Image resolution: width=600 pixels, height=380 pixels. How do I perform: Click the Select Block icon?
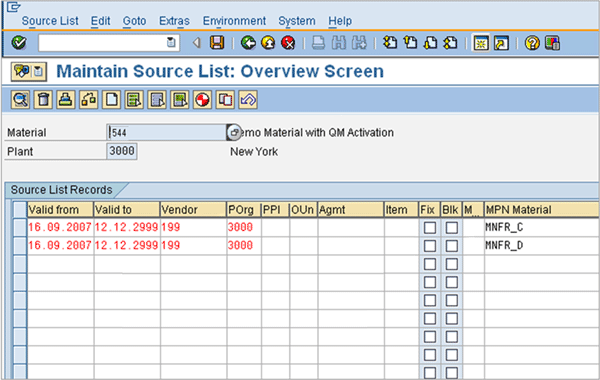click(x=157, y=100)
